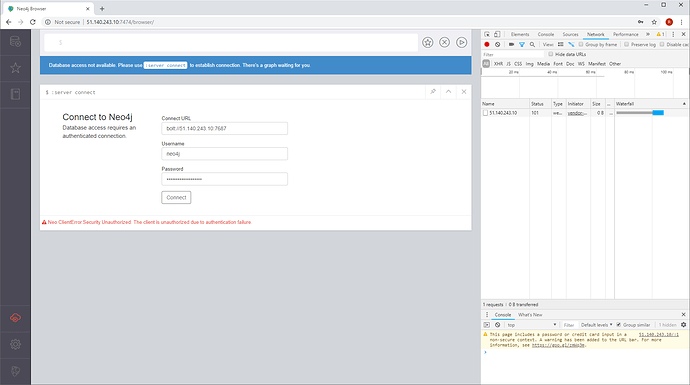The height and width of the screenshot is (385, 690).
Task: Collapse the server connect frame
Action: 448,92
